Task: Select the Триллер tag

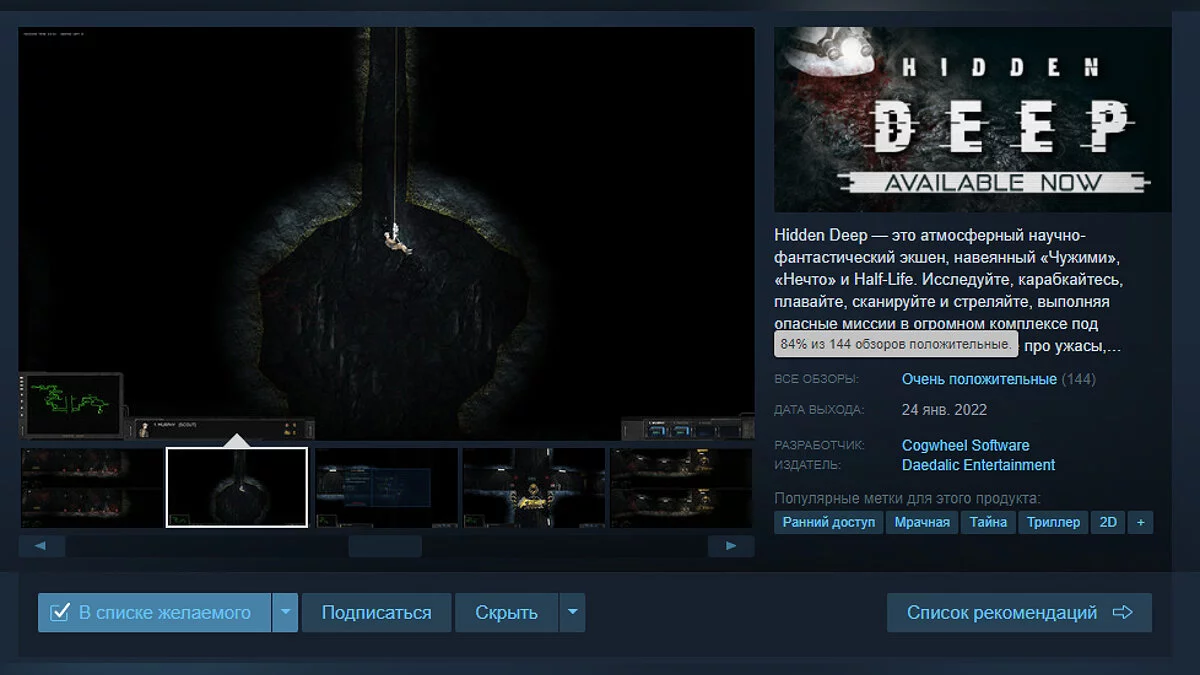Action: tap(1053, 522)
